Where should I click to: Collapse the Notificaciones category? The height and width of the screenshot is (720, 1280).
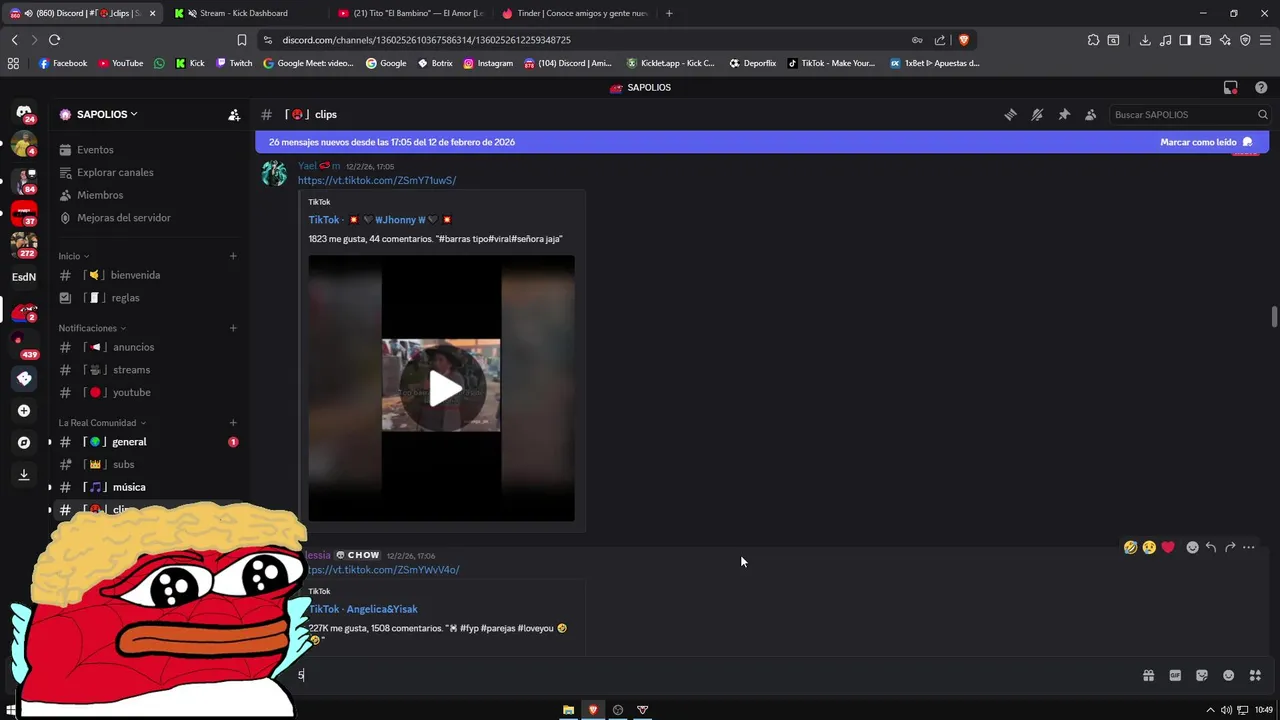pyautogui.click(x=92, y=328)
